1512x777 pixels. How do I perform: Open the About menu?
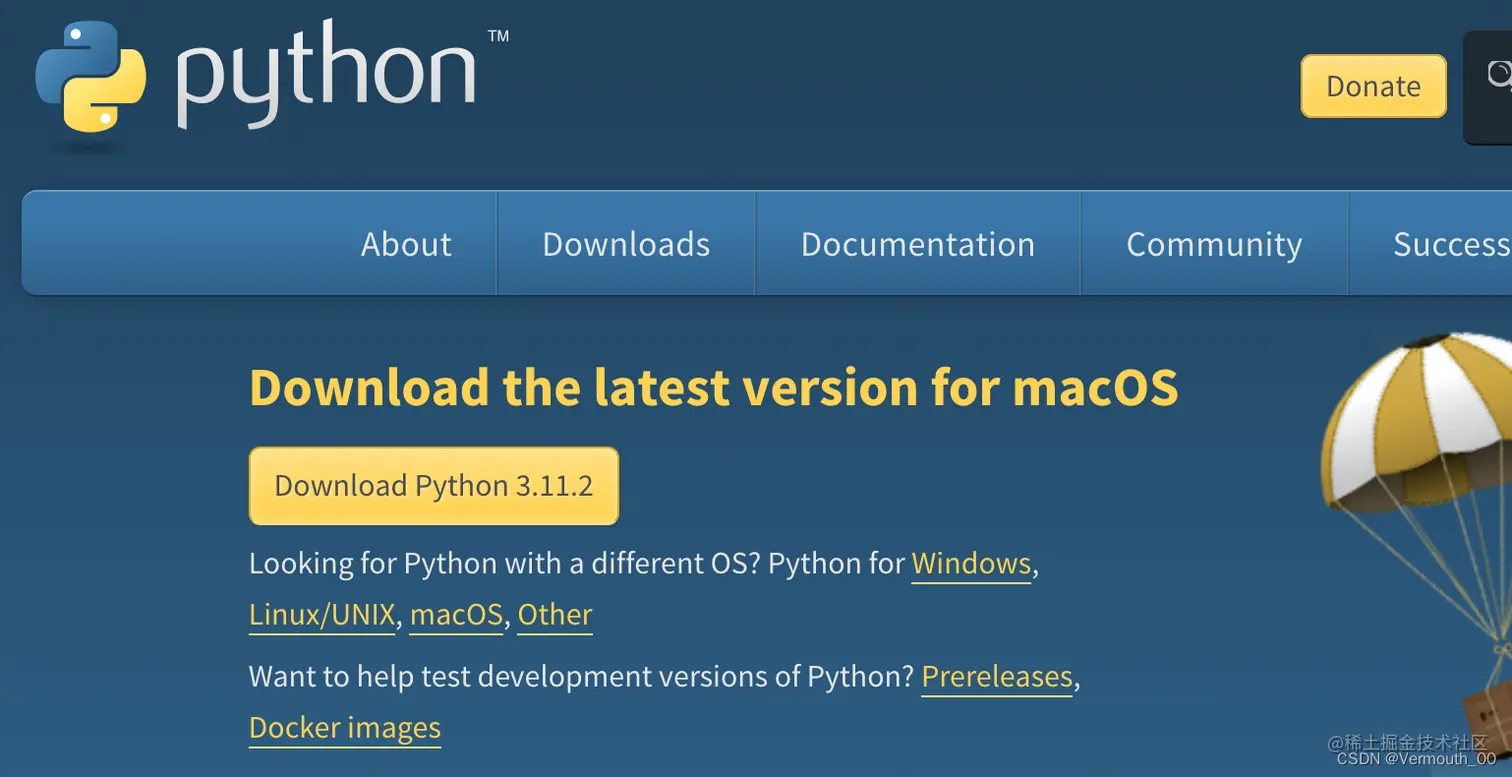click(x=406, y=244)
